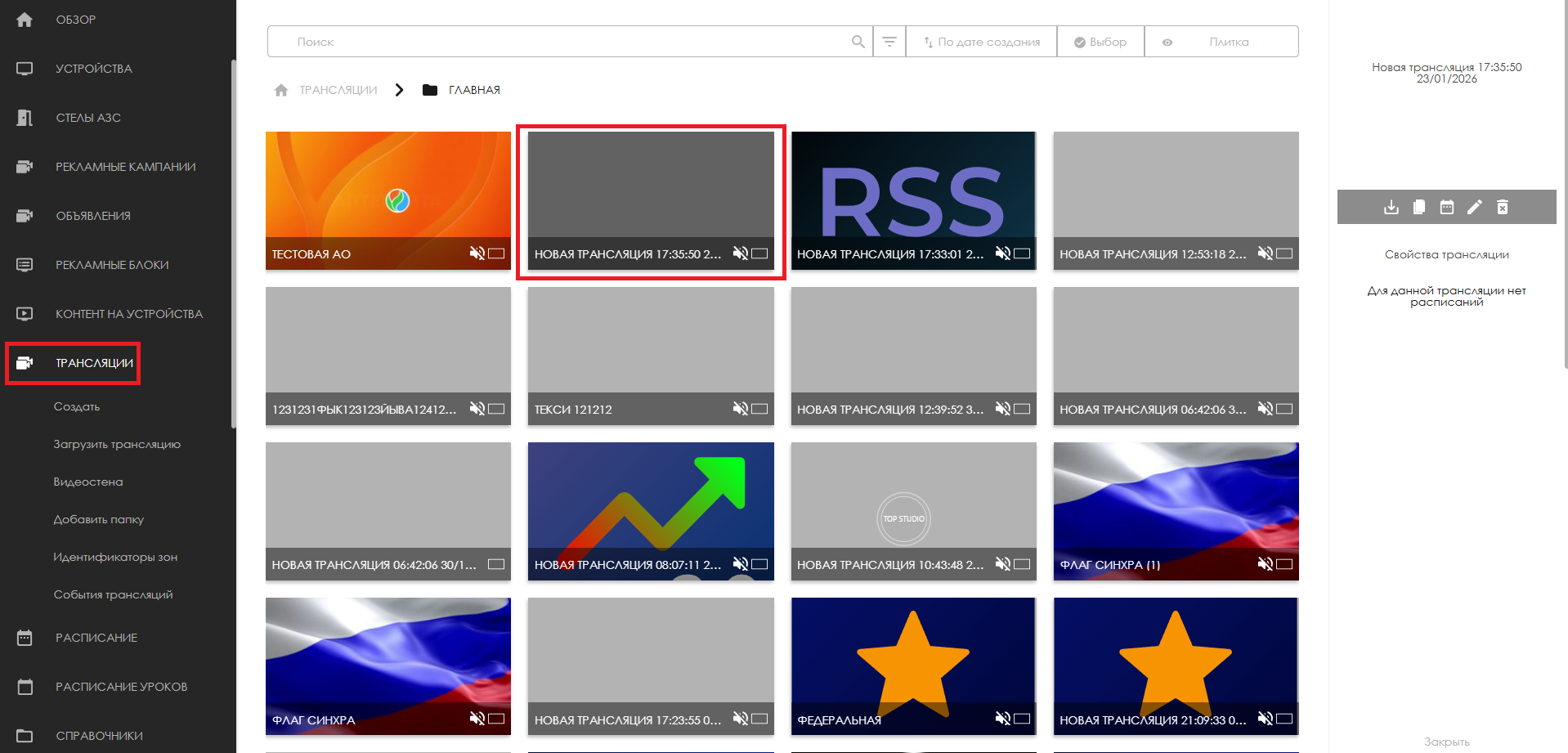Click the download icon in properties panel
1568x753 pixels.
1391,207
